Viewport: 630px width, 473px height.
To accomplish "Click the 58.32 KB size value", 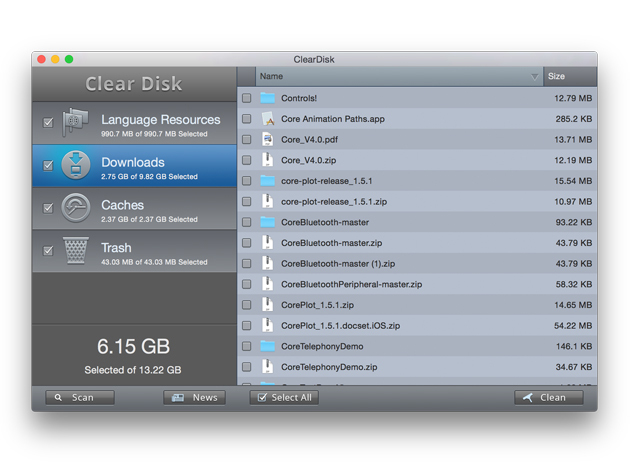I will pos(574,284).
